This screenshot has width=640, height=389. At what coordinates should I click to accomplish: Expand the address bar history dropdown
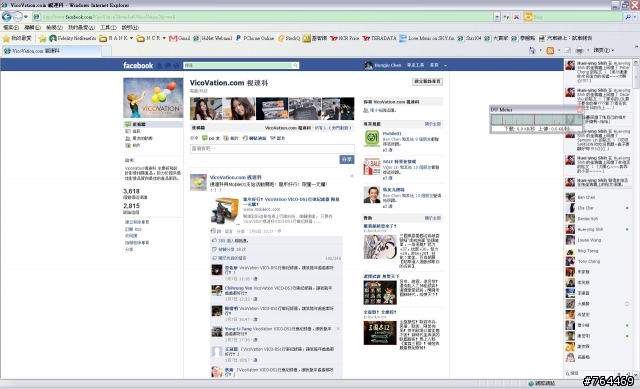pyautogui.click(x=497, y=17)
